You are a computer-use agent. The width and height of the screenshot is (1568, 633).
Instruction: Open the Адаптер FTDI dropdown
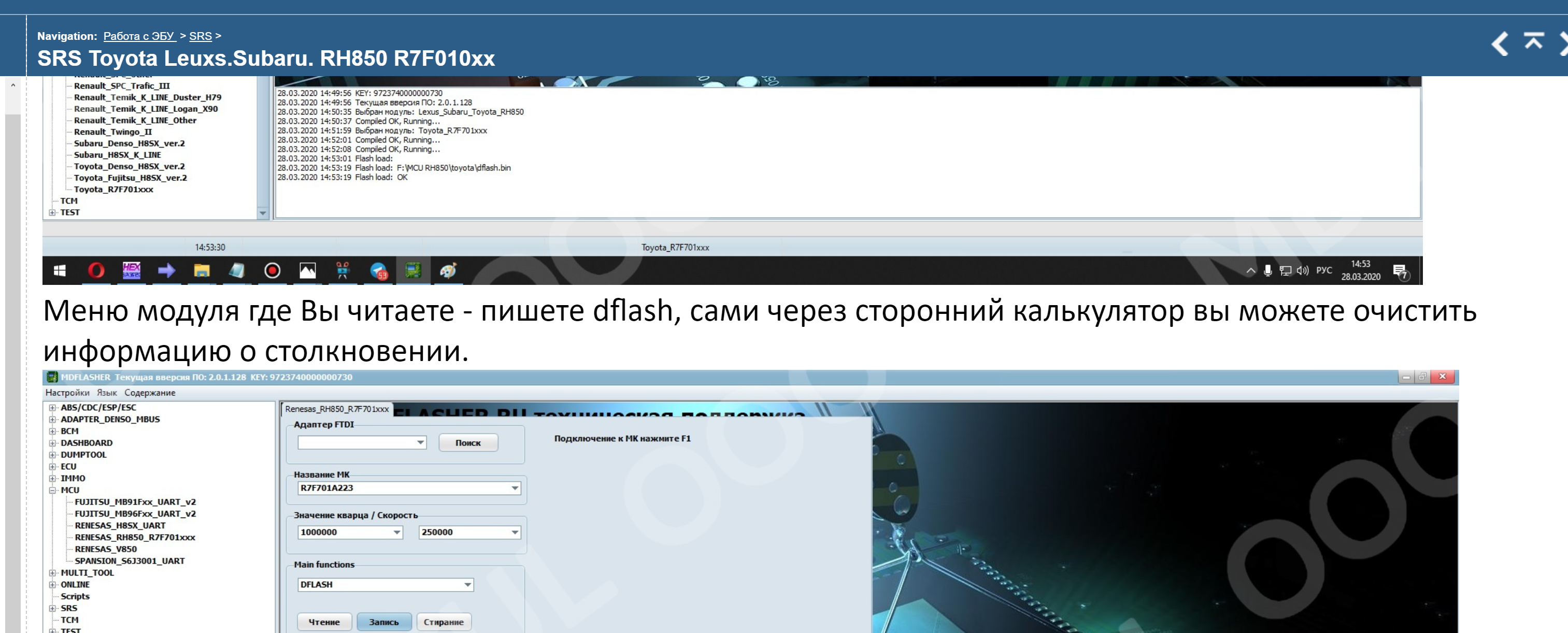[x=420, y=442]
